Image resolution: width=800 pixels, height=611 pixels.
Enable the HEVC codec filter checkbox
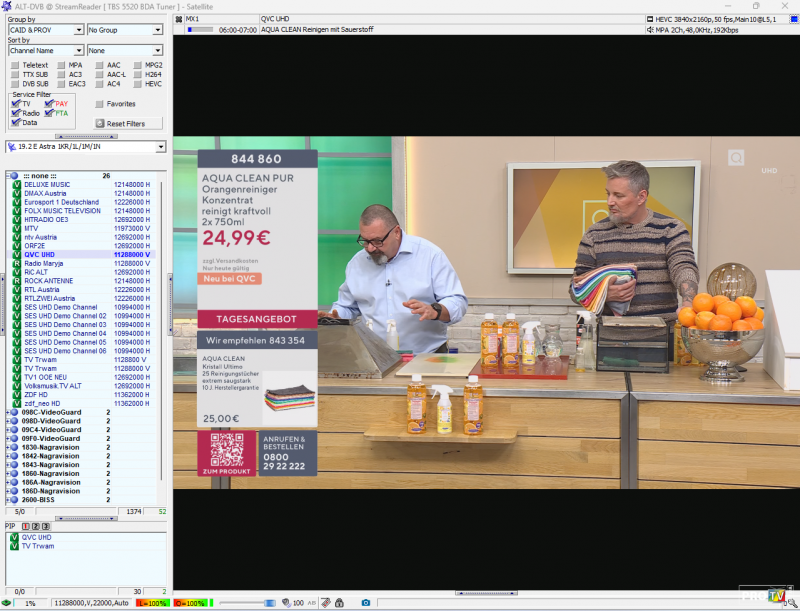pyautogui.click(x=137, y=84)
